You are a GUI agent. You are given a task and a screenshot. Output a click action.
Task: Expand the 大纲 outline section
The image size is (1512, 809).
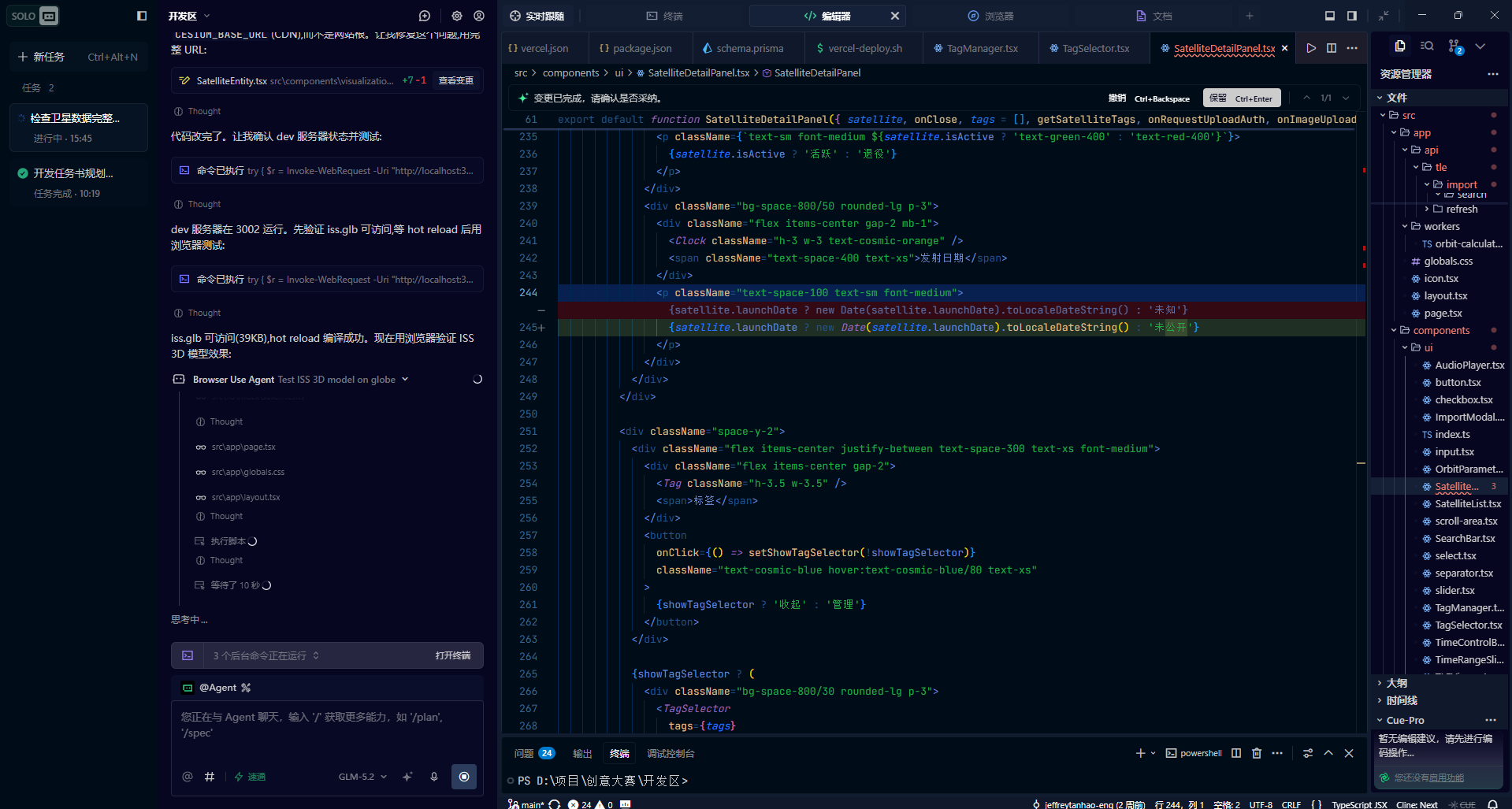click(x=1396, y=683)
